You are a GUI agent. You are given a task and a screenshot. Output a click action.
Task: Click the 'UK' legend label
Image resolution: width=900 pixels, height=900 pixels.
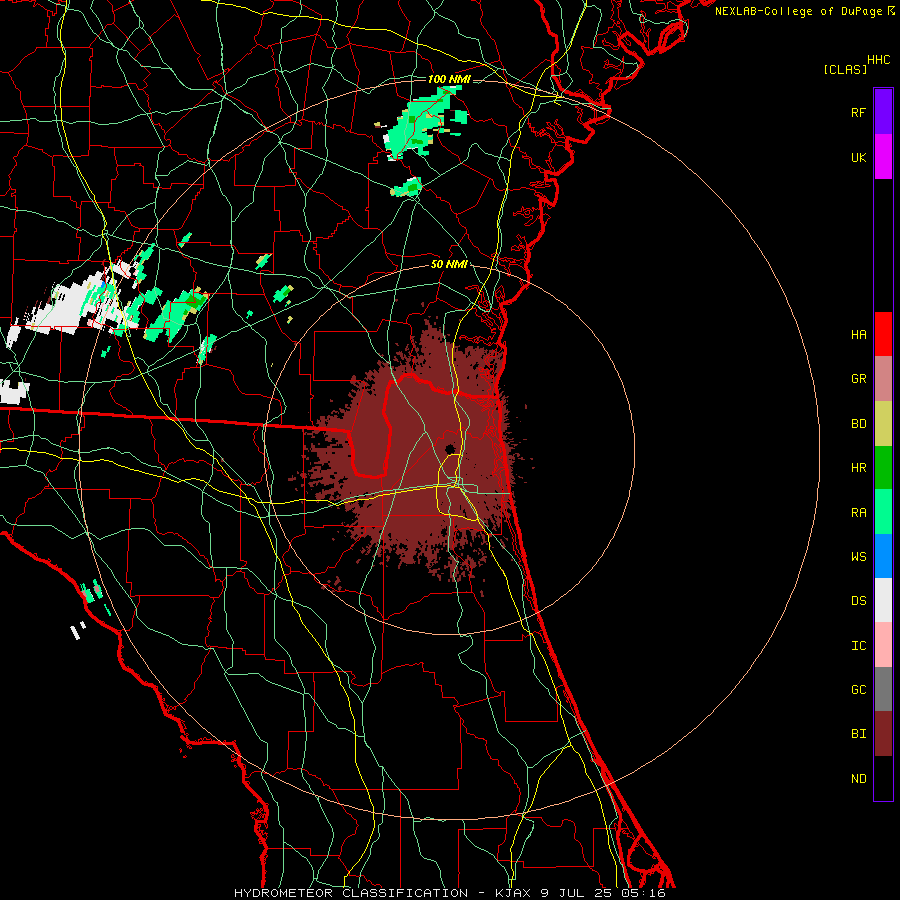coord(858,157)
